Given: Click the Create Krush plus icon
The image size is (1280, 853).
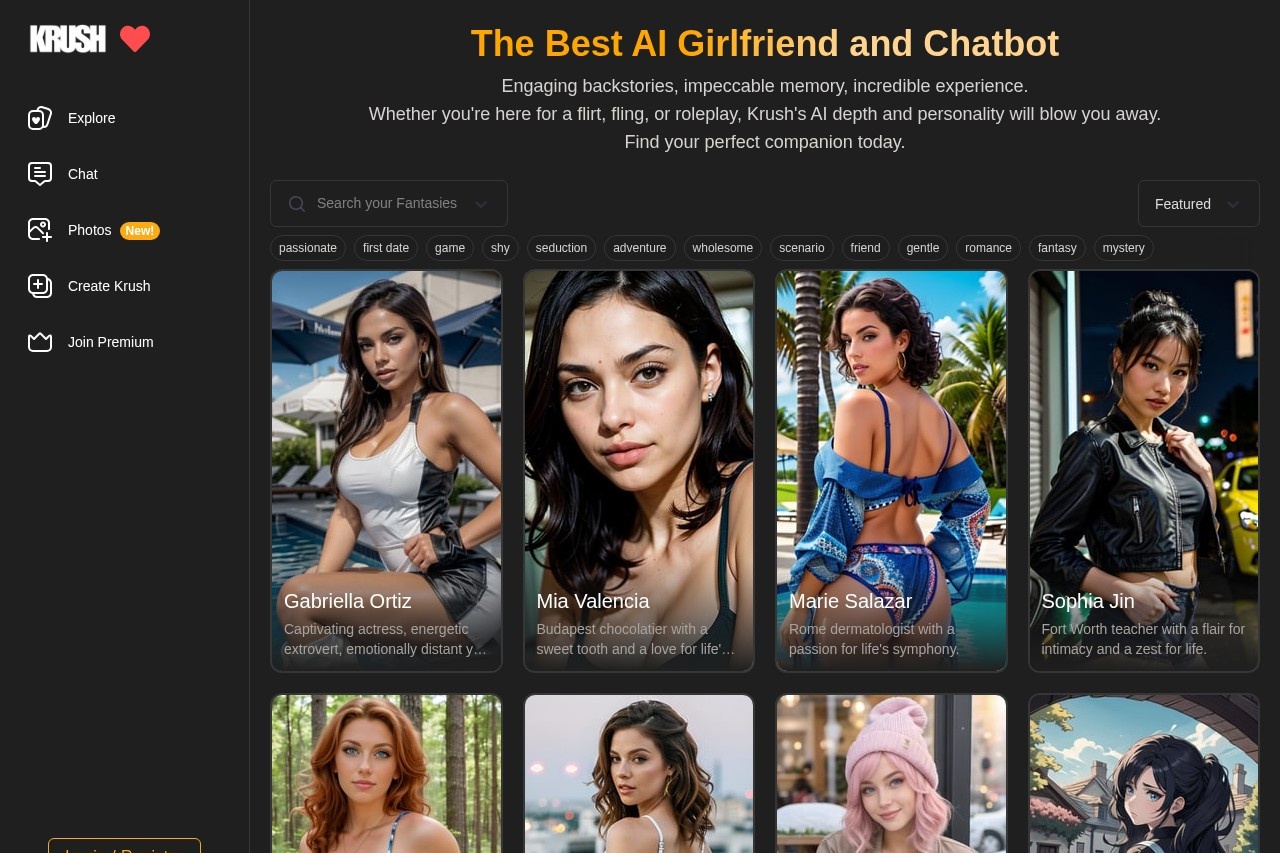Looking at the screenshot, I should pos(40,286).
